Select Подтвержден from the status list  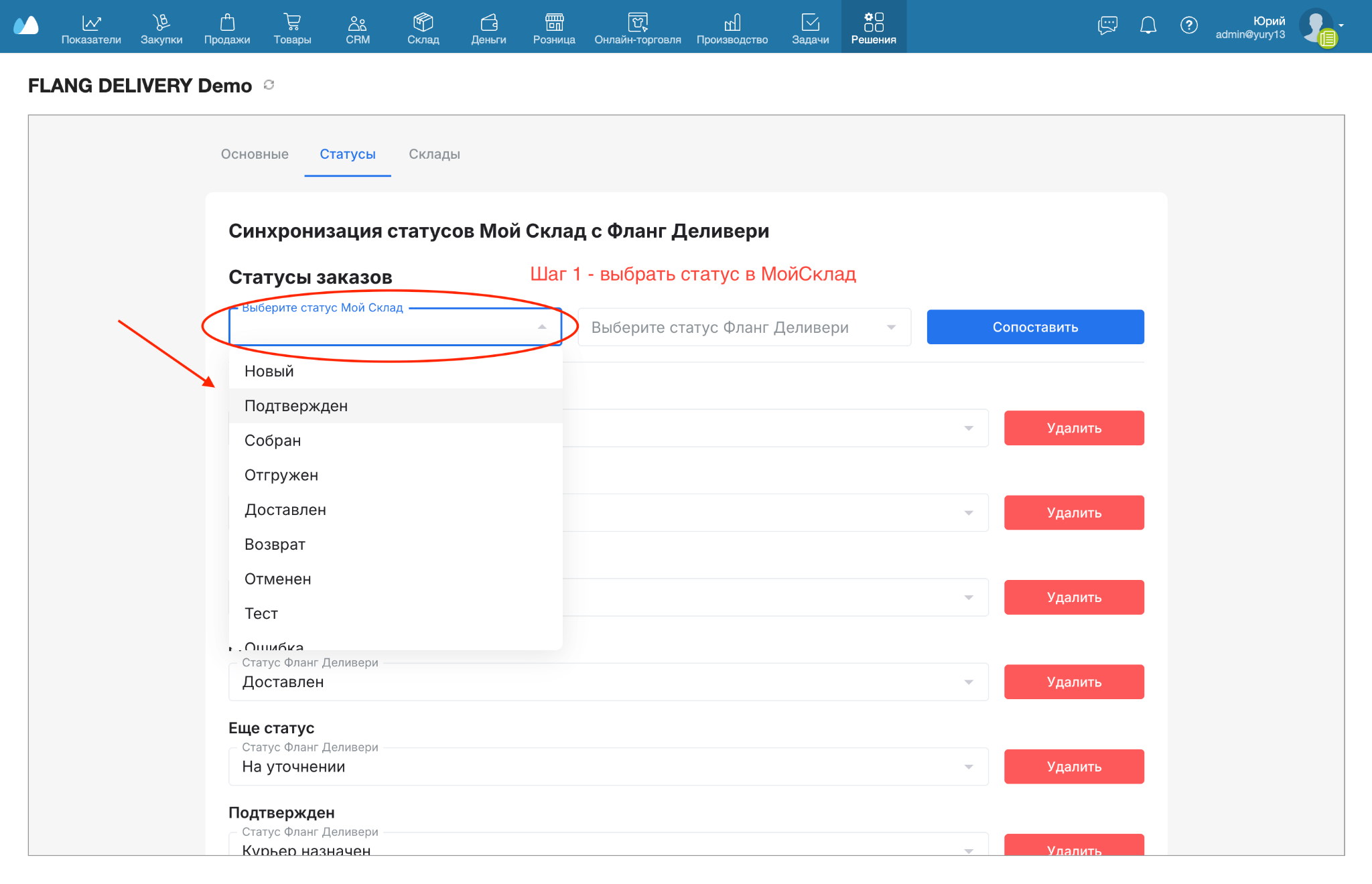[395, 406]
